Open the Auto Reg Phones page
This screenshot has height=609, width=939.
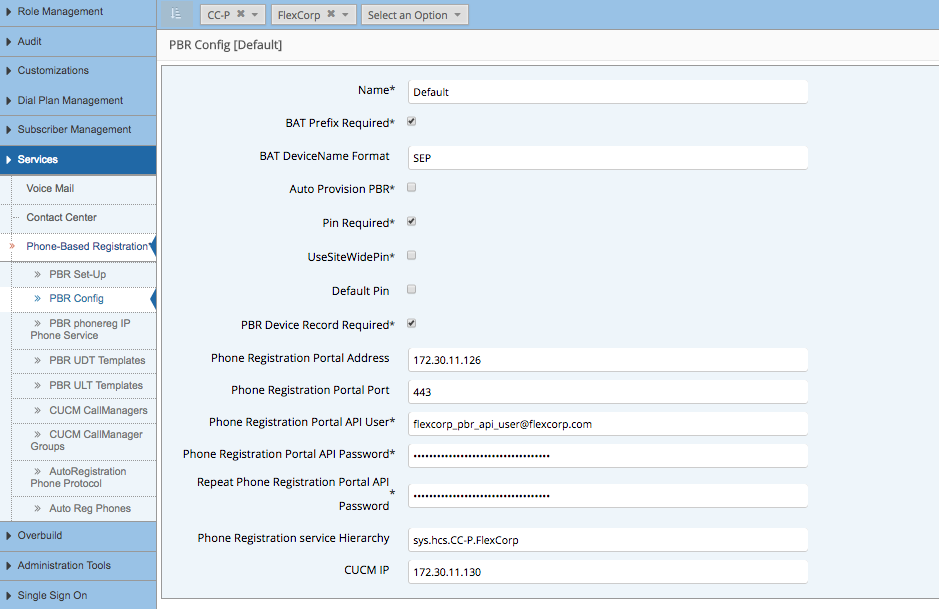tap(91, 508)
